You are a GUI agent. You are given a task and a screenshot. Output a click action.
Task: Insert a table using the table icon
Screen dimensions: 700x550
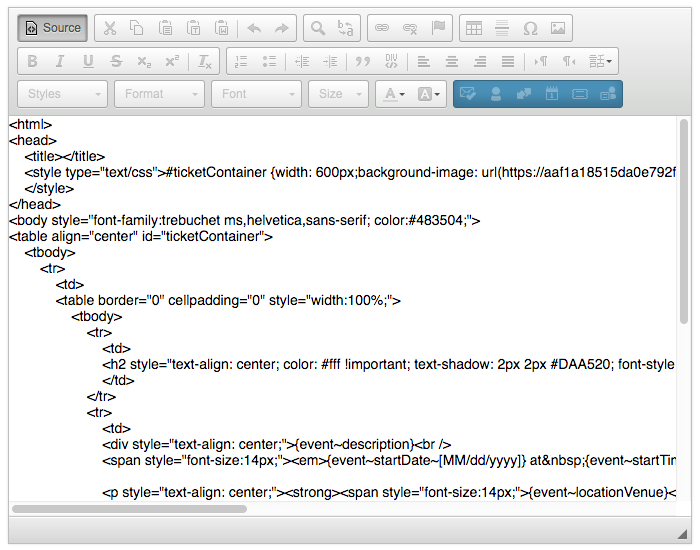click(474, 28)
